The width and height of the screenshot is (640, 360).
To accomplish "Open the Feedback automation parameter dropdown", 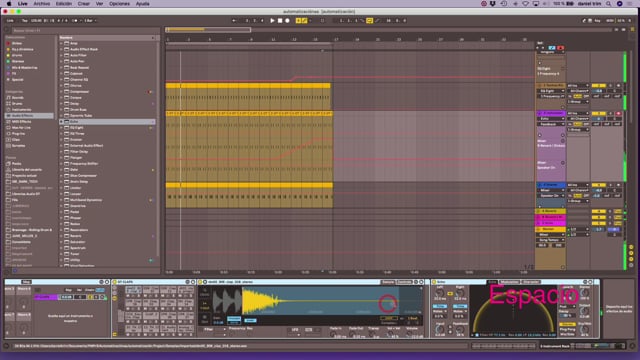I will click(552, 124).
